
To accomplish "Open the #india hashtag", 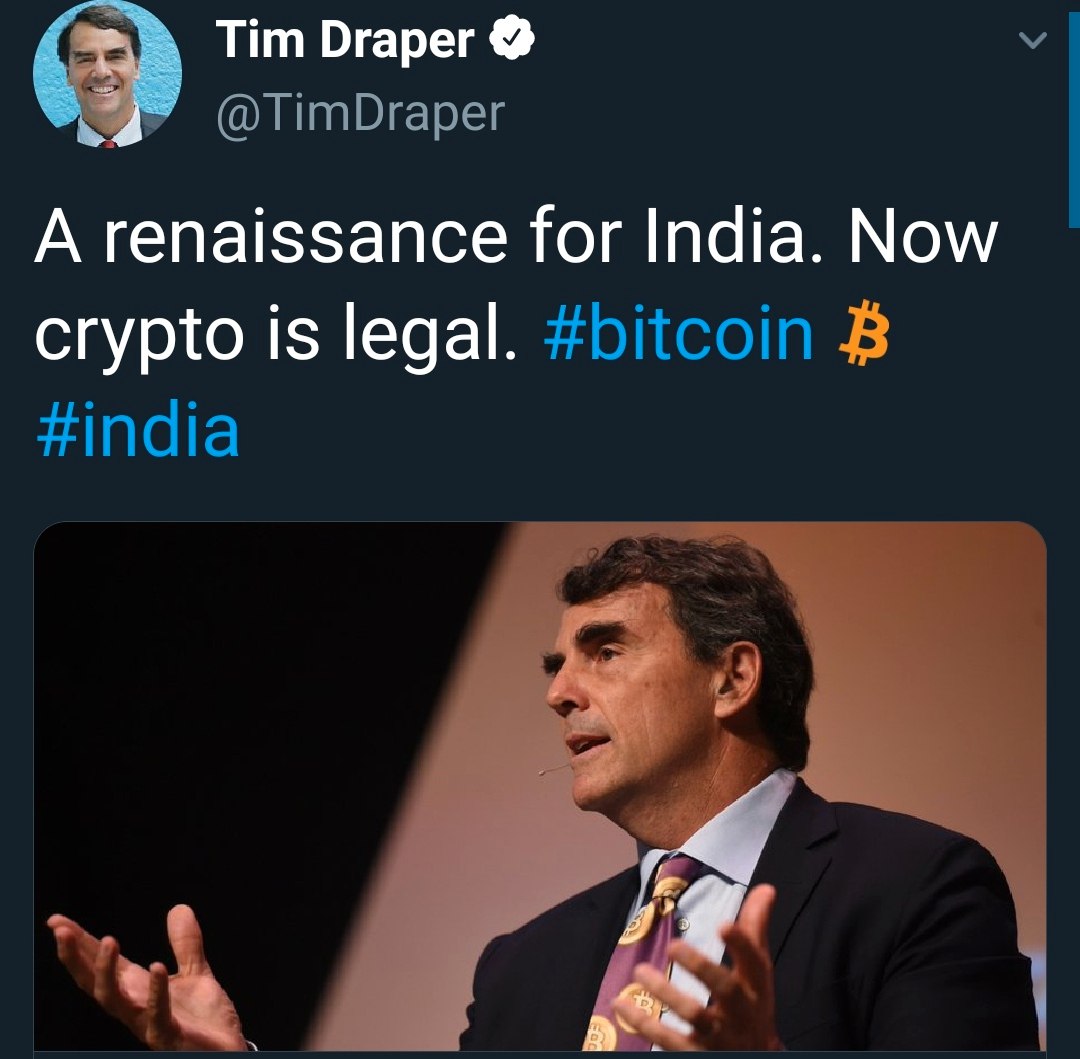I will pos(138,430).
